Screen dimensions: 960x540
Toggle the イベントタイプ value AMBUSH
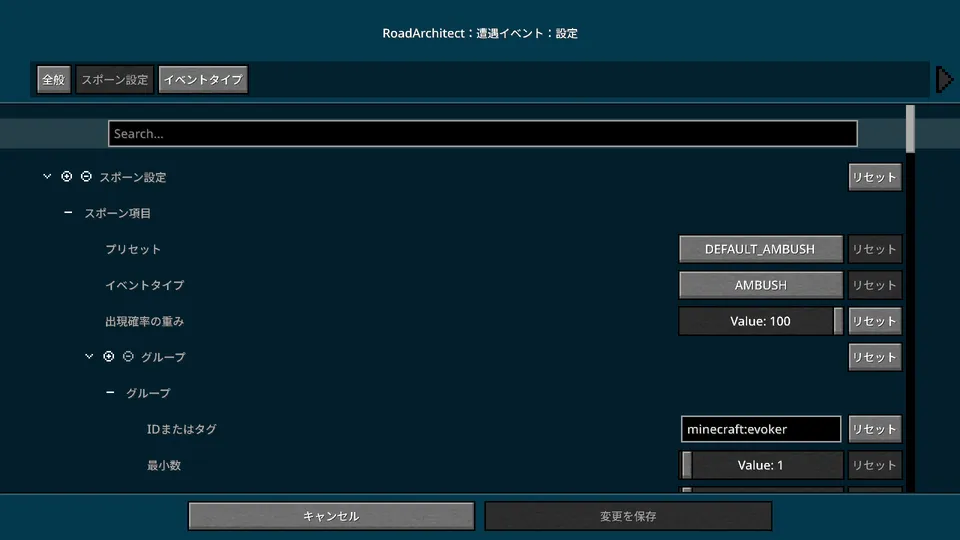(760, 285)
